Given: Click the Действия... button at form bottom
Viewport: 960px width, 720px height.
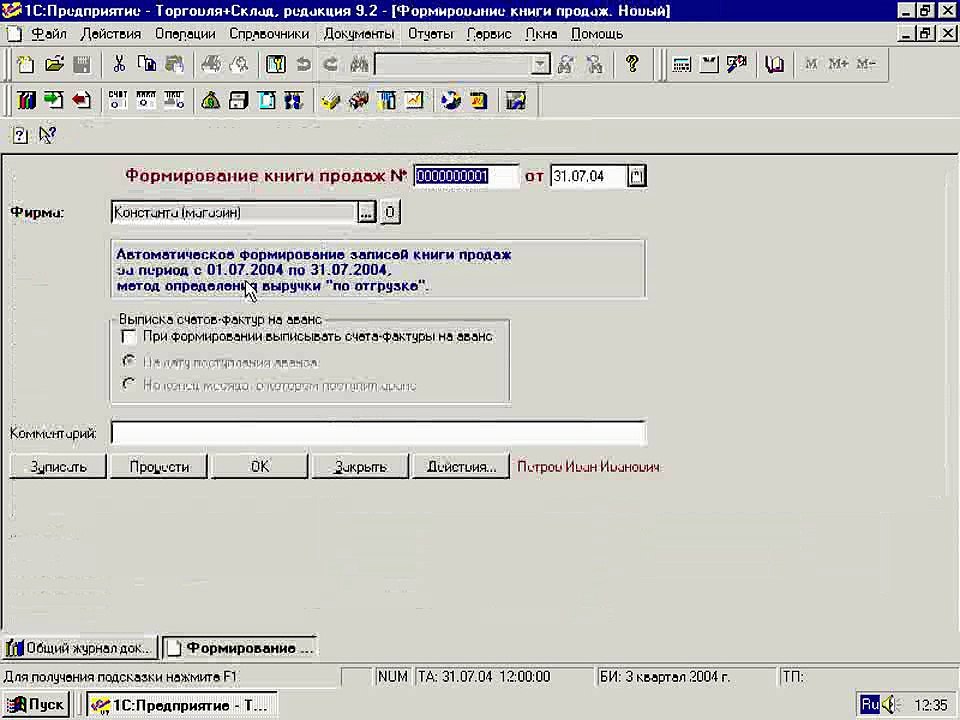Looking at the screenshot, I should [460, 467].
